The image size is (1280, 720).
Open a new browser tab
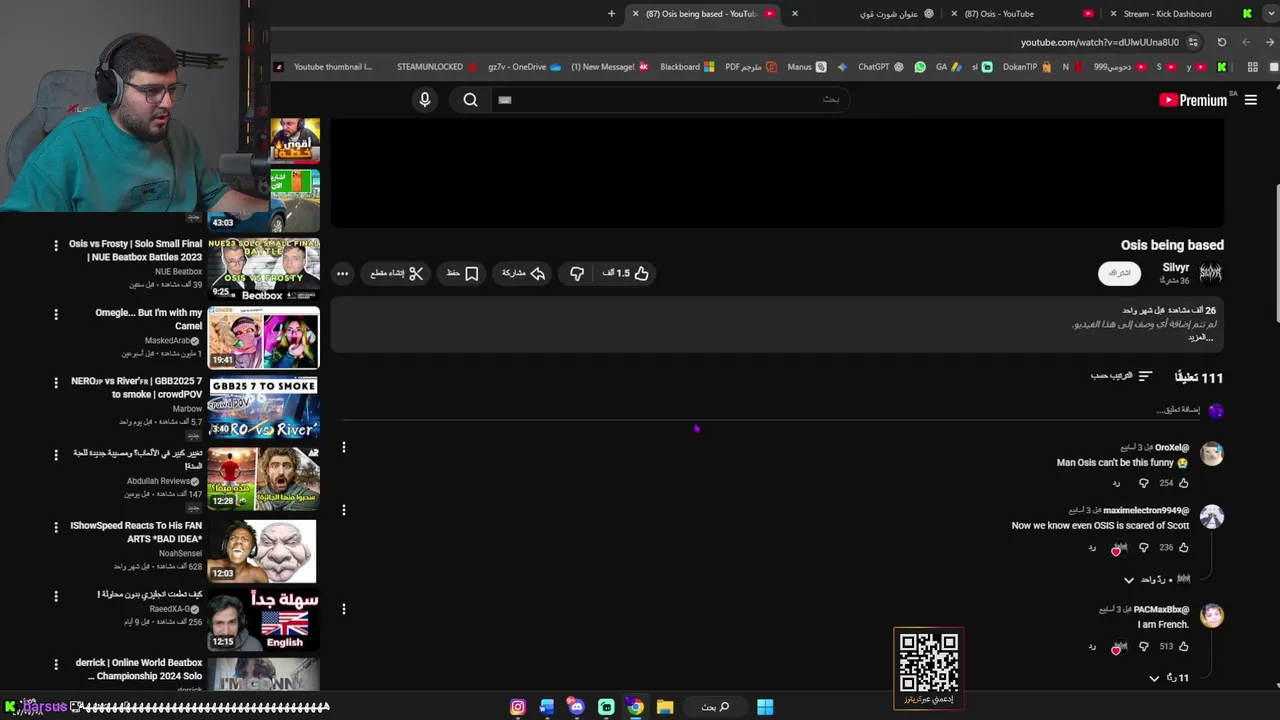click(x=611, y=14)
